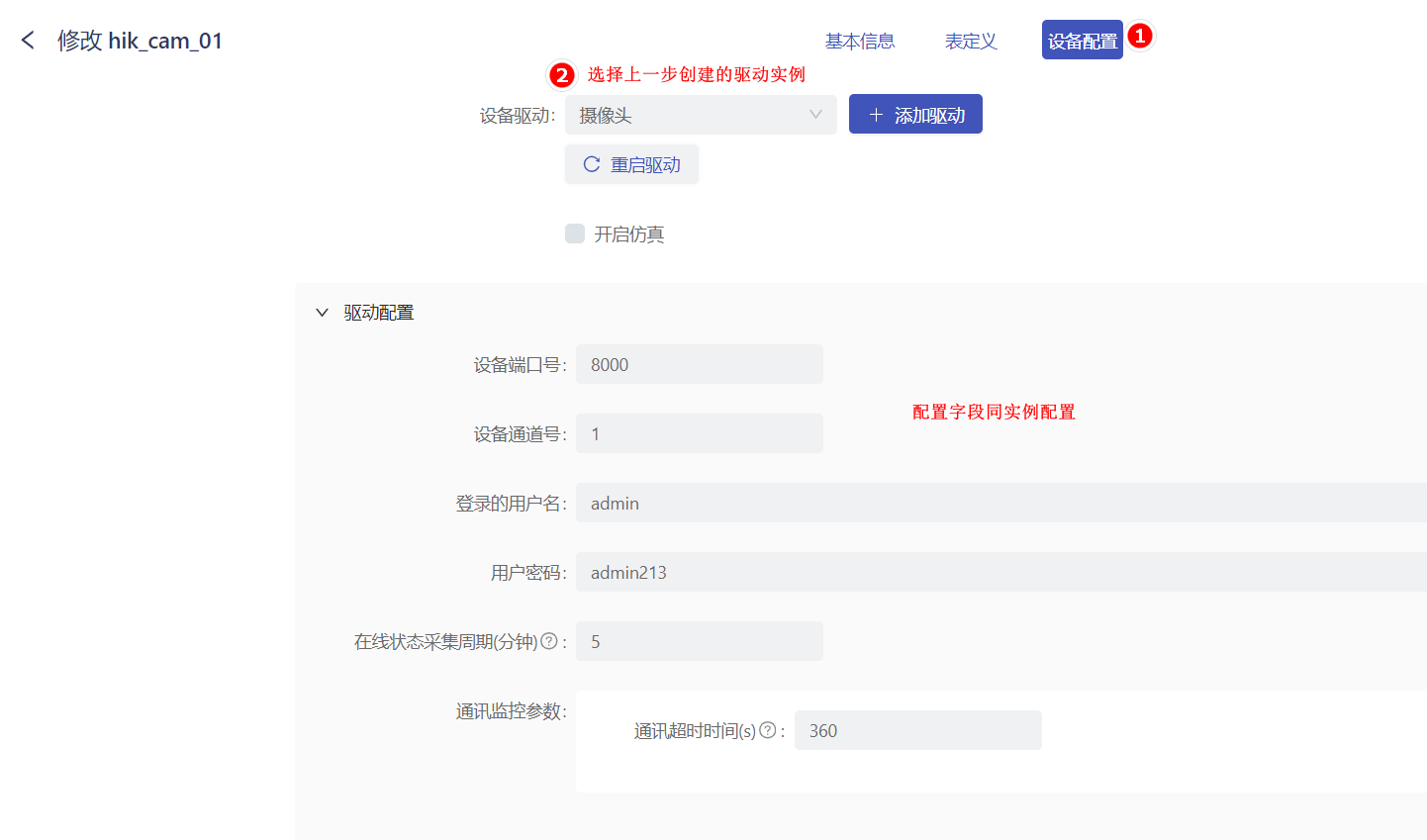Click the 修改 hik_cam_01 page title
The image size is (1427, 840).
[140, 41]
